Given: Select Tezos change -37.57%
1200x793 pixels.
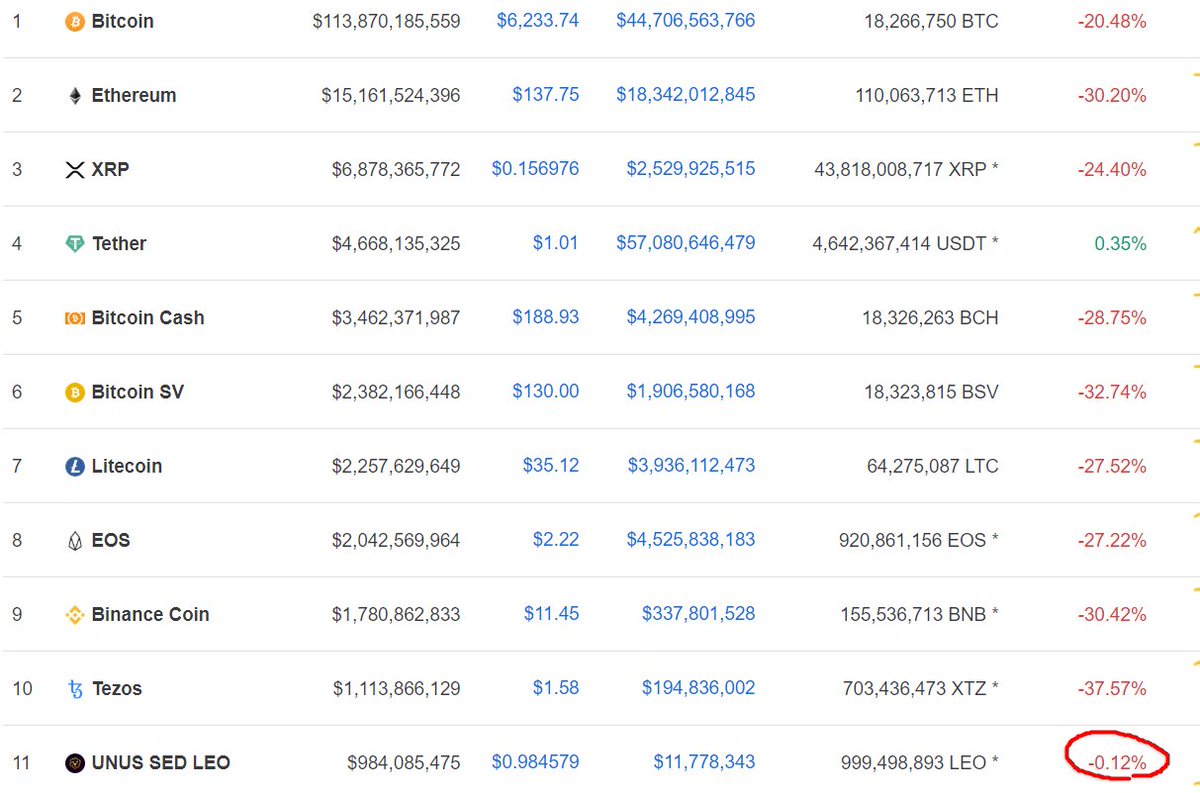Looking at the screenshot, I should [x=1112, y=689].
